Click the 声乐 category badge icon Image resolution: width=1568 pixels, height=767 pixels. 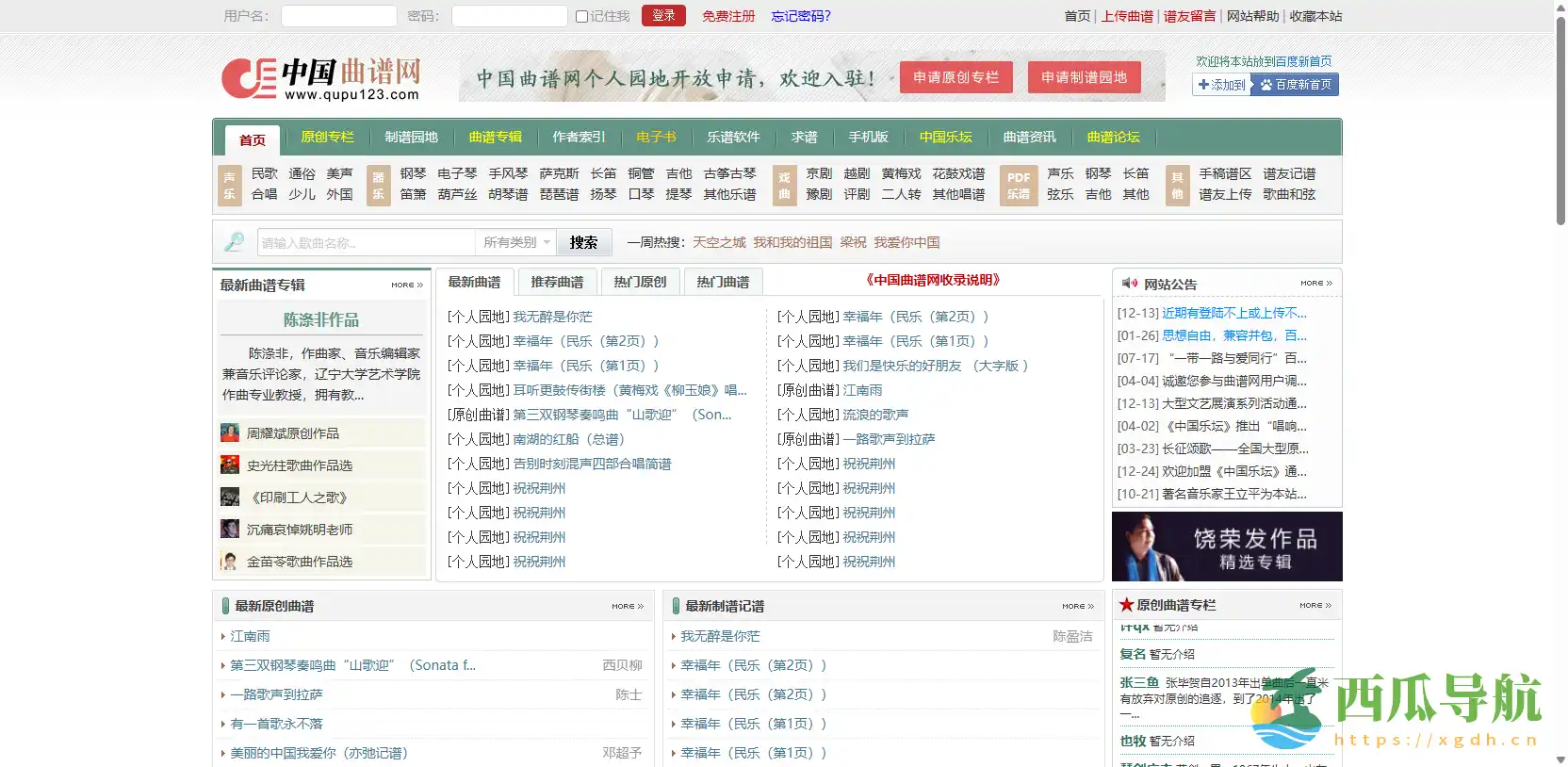(229, 185)
